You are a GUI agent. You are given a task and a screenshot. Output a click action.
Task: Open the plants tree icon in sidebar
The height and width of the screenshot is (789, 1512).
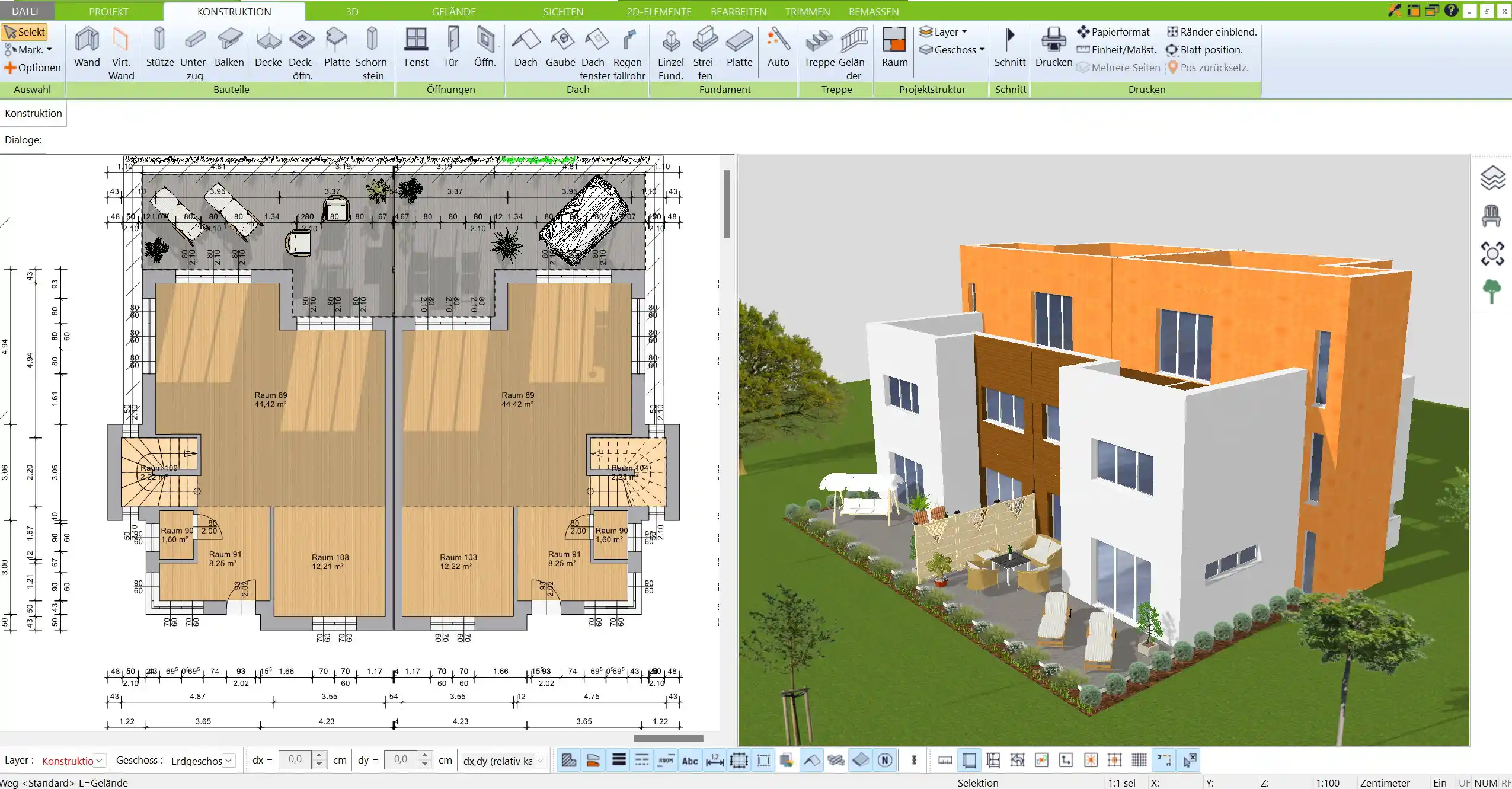coord(1491,292)
